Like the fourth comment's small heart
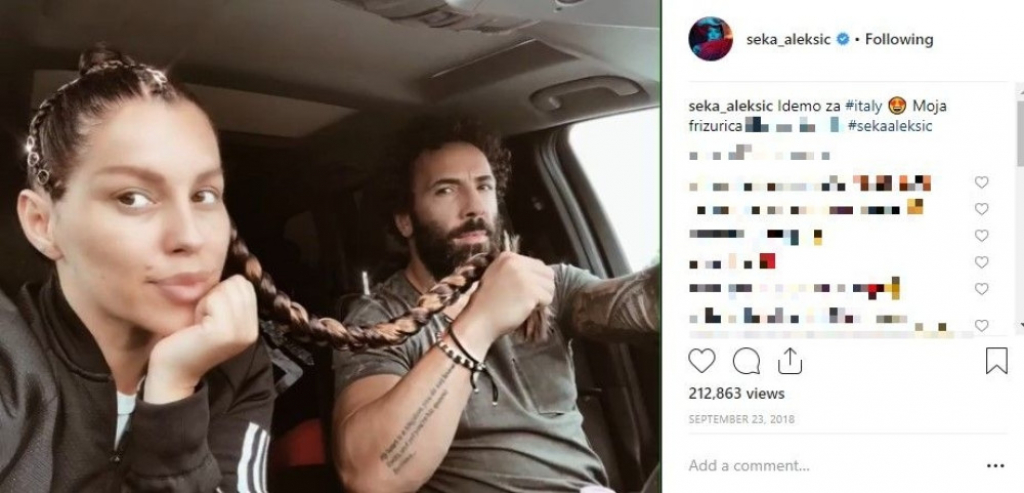Screen dimensions: 1024x493 982,262
